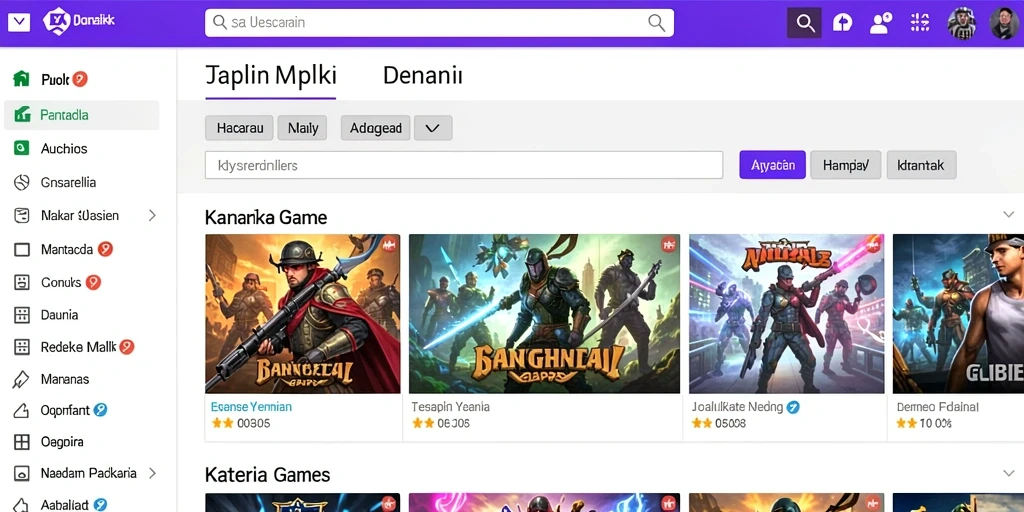The height and width of the screenshot is (512, 1024).
Task: Switch to the Japlin Mplki tab
Action: (270, 76)
